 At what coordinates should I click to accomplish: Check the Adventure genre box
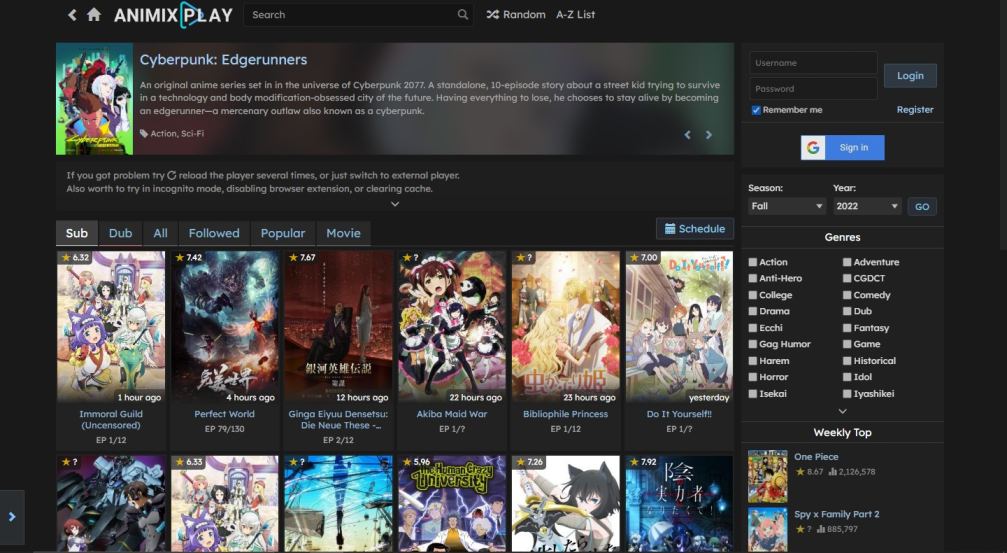pyautogui.click(x=847, y=262)
